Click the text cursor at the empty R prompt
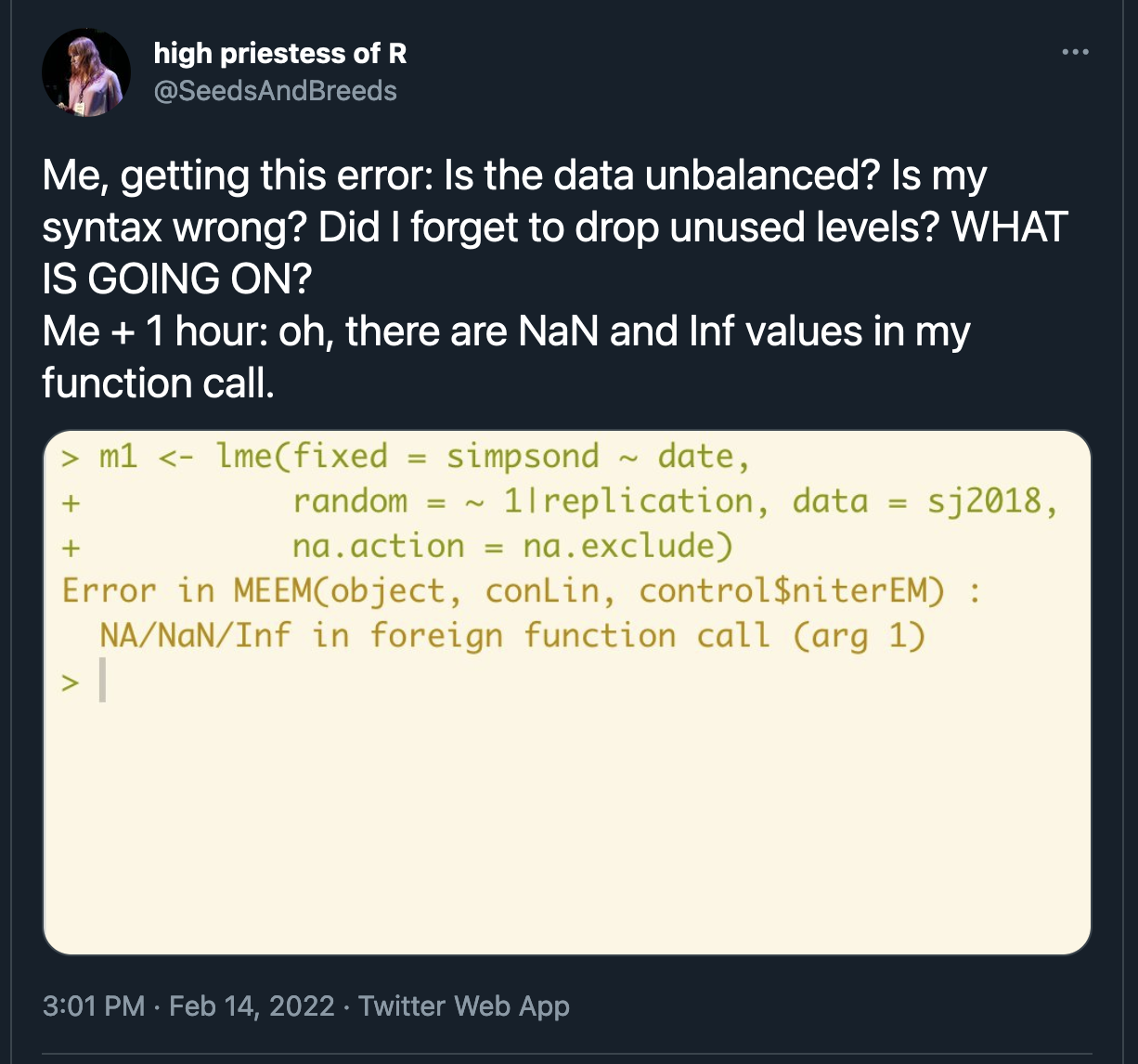Viewport: 1138px width, 1064px height. coord(102,681)
